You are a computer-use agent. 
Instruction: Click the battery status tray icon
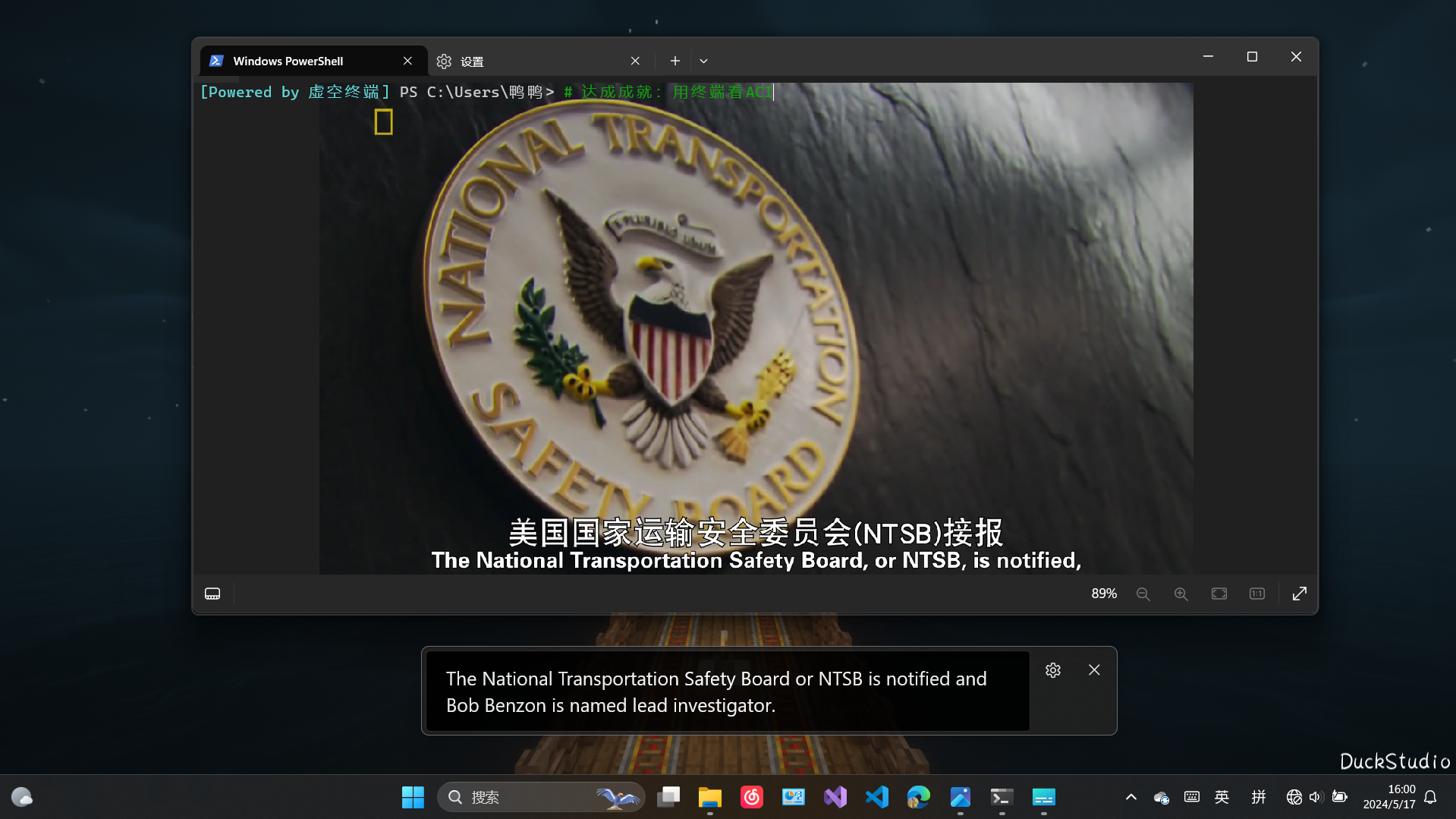pos(1340,797)
